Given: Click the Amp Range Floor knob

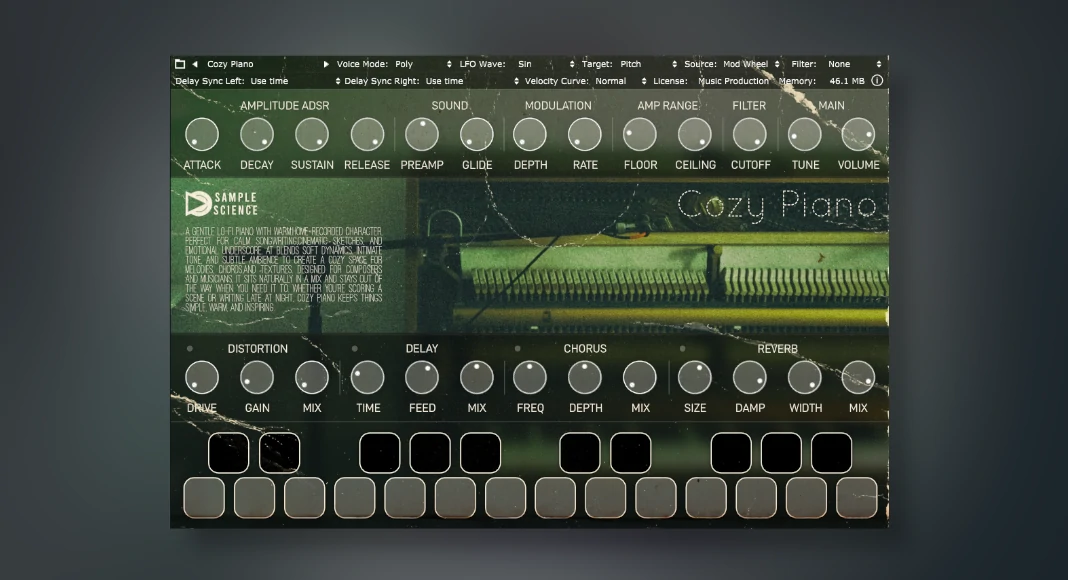Looking at the screenshot, I should pos(640,134).
